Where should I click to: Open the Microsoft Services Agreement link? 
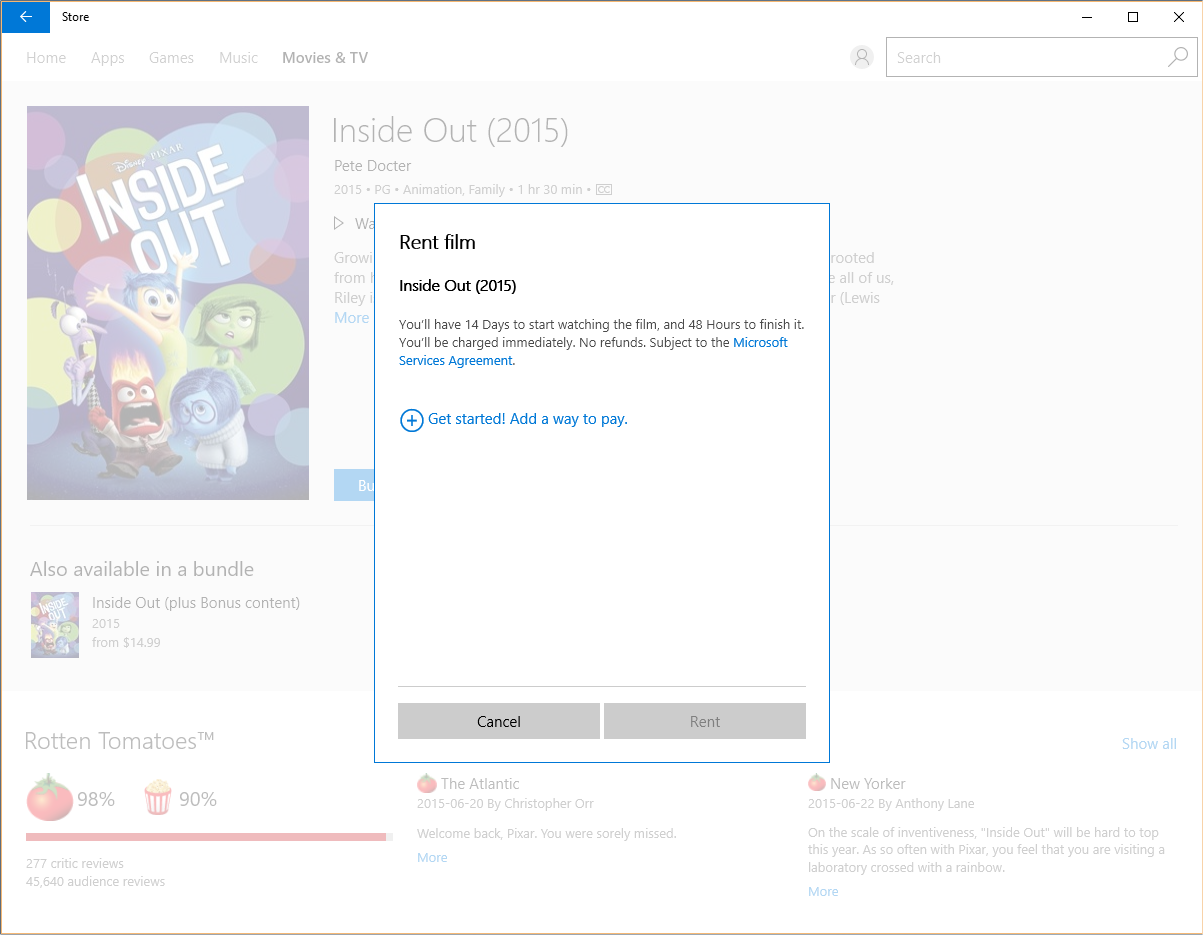pyautogui.click(x=593, y=351)
